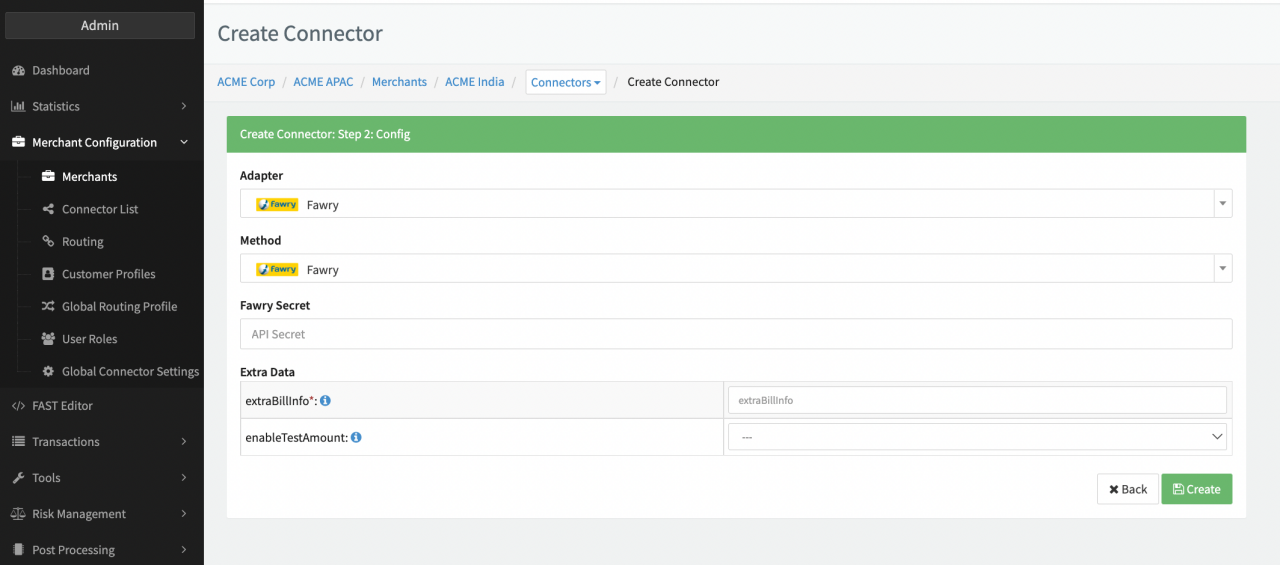Screen dimensions: 1280x565
Task: Click the Connector List share icon
Action: pyautogui.click(x=48, y=210)
